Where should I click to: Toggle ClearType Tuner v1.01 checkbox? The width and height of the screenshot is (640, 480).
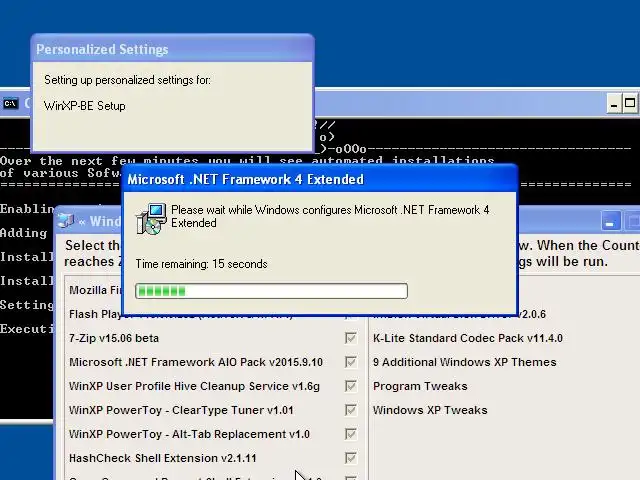pos(351,410)
